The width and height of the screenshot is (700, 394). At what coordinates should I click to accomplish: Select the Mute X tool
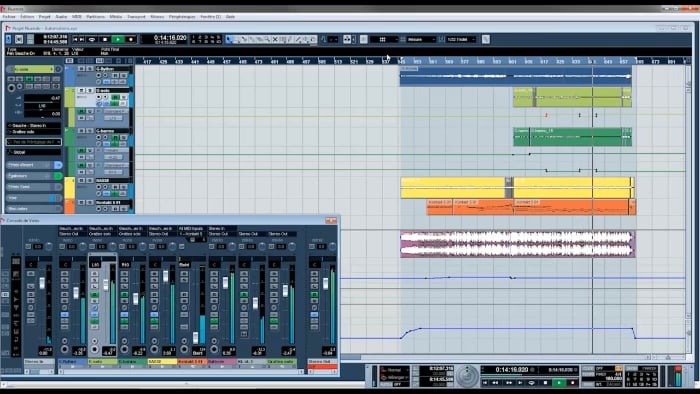pos(275,39)
